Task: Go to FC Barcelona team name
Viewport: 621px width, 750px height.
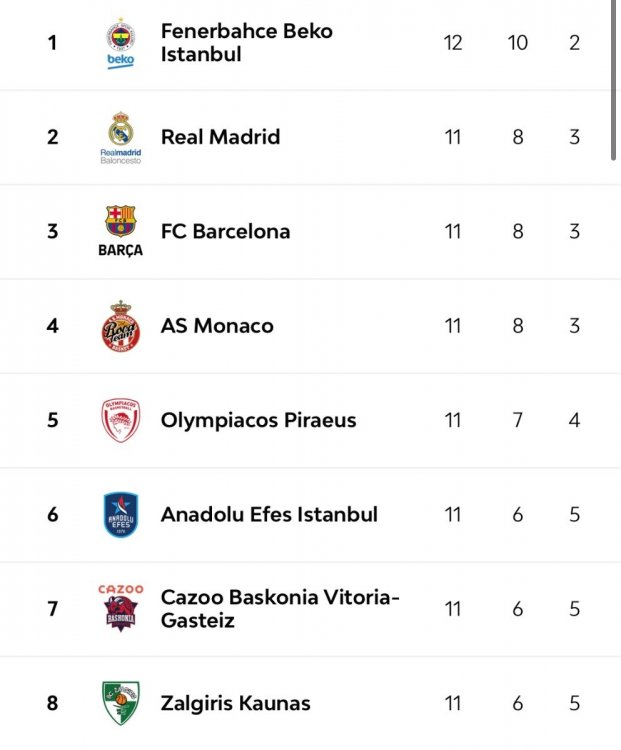Action: tap(225, 231)
